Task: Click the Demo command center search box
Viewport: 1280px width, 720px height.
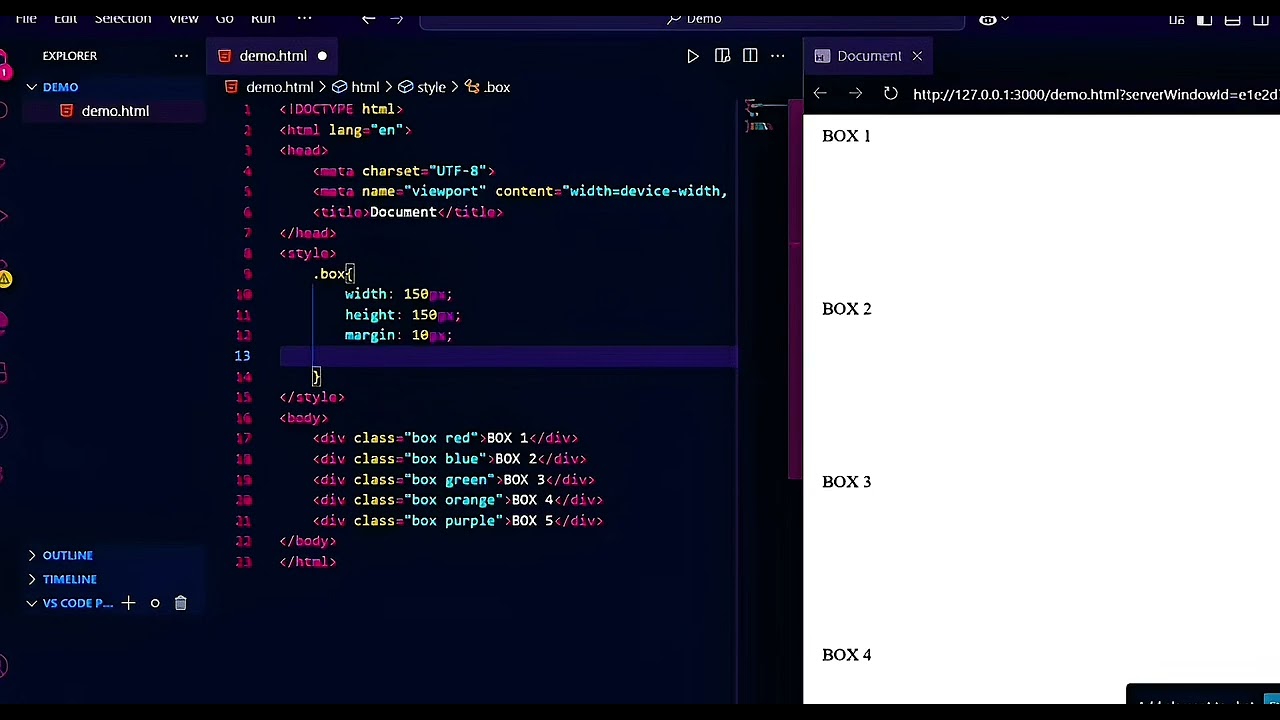Action: (x=692, y=18)
